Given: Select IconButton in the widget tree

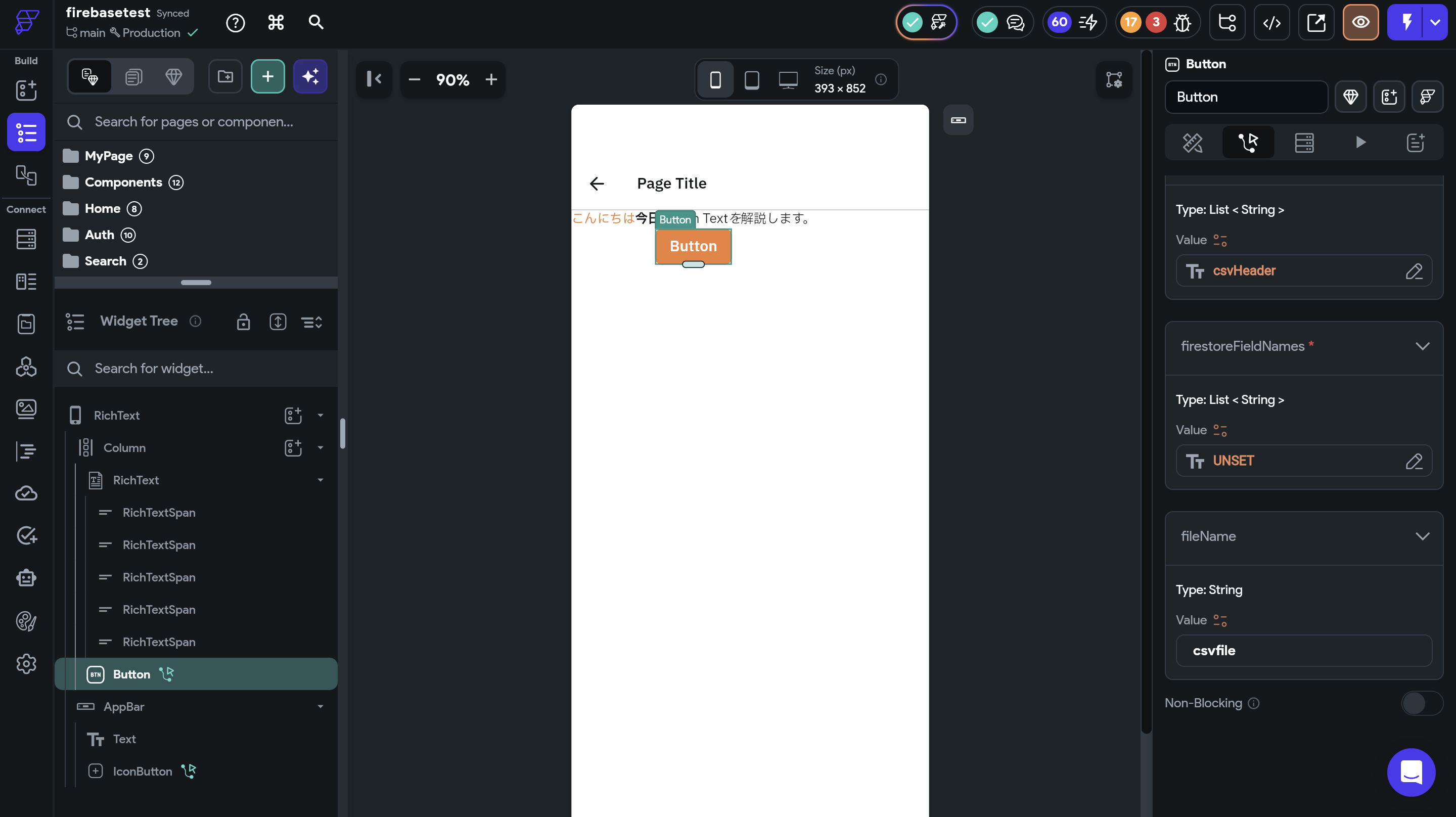Looking at the screenshot, I should coord(142,771).
